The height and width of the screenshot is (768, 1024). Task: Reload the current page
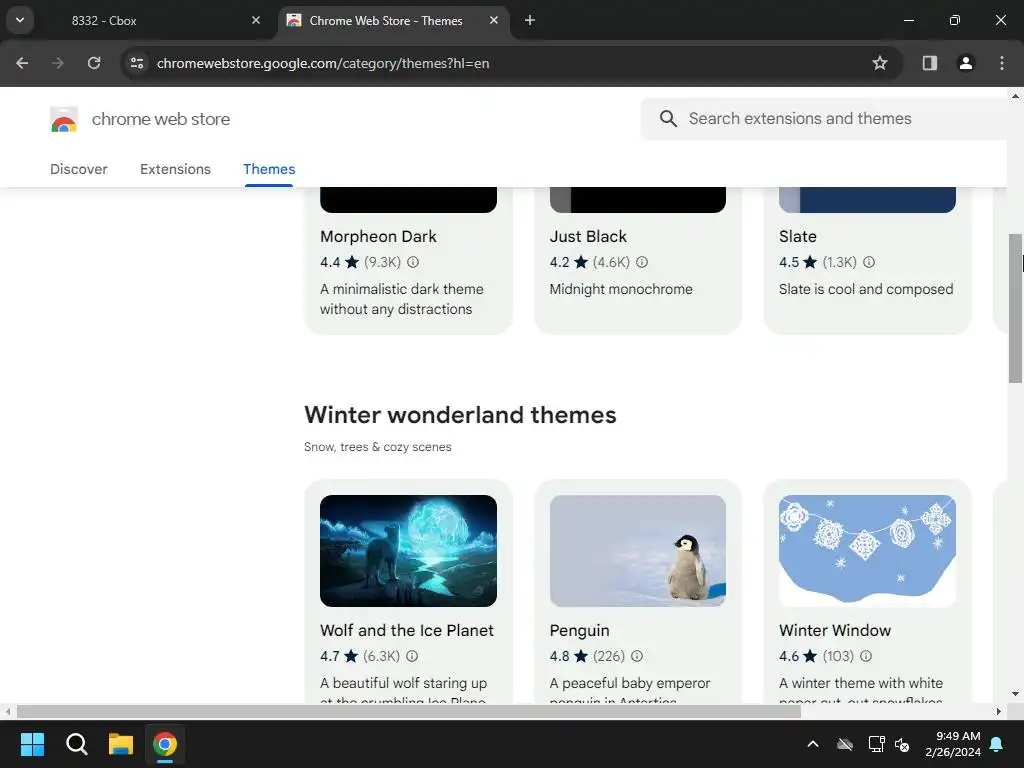94,63
